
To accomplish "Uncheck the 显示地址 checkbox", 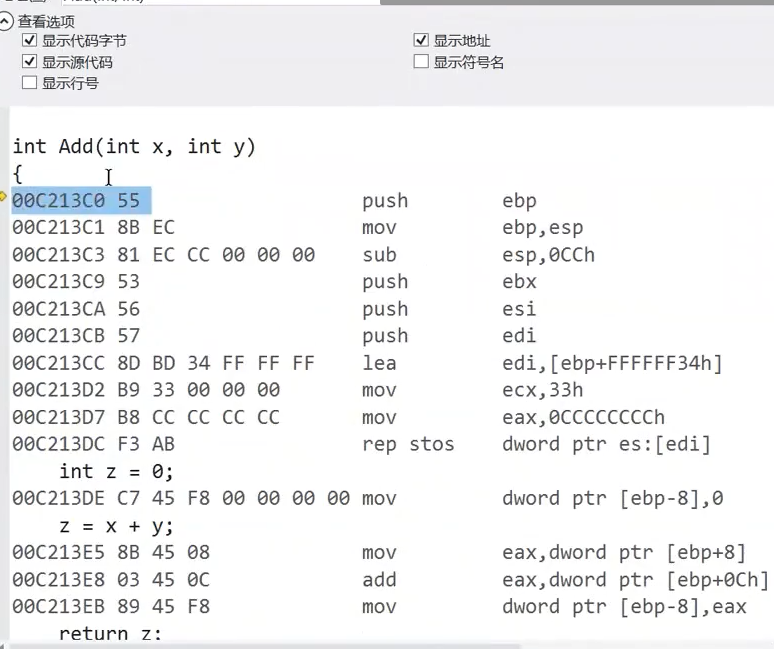I will 421,40.
